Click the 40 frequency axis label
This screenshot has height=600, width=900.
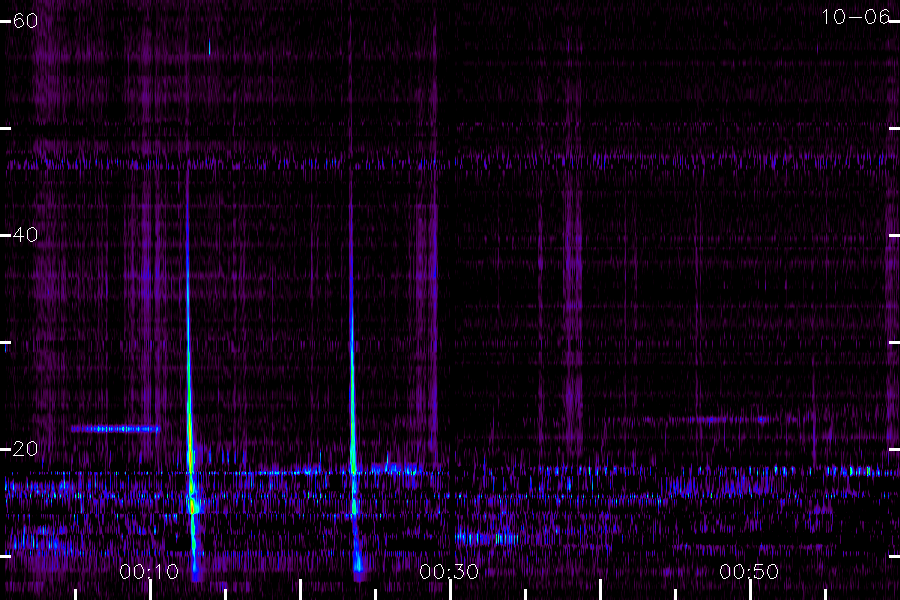tap(25, 234)
